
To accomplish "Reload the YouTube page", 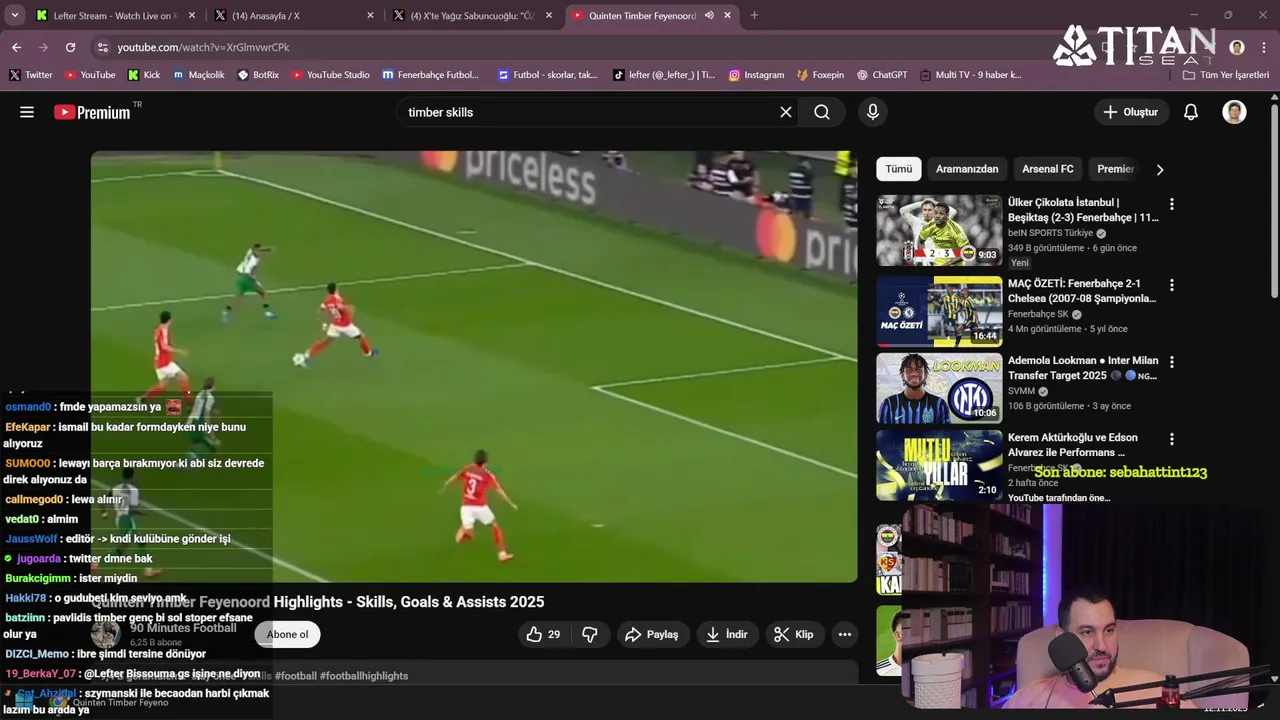I will (x=70, y=47).
